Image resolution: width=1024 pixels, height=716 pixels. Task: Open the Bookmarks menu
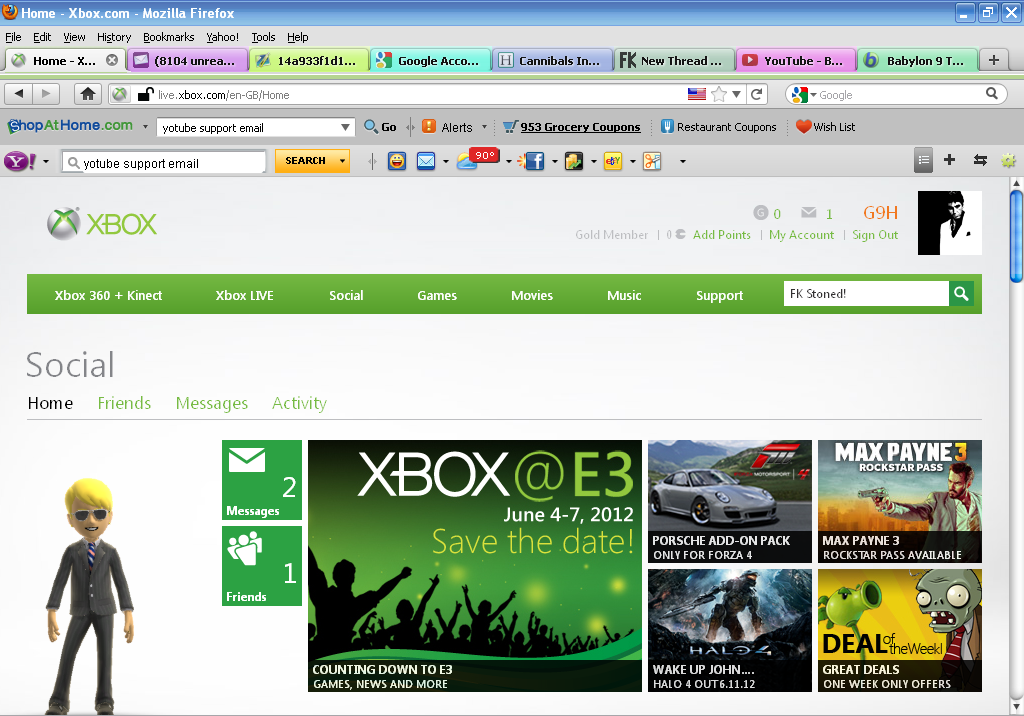pyautogui.click(x=168, y=37)
